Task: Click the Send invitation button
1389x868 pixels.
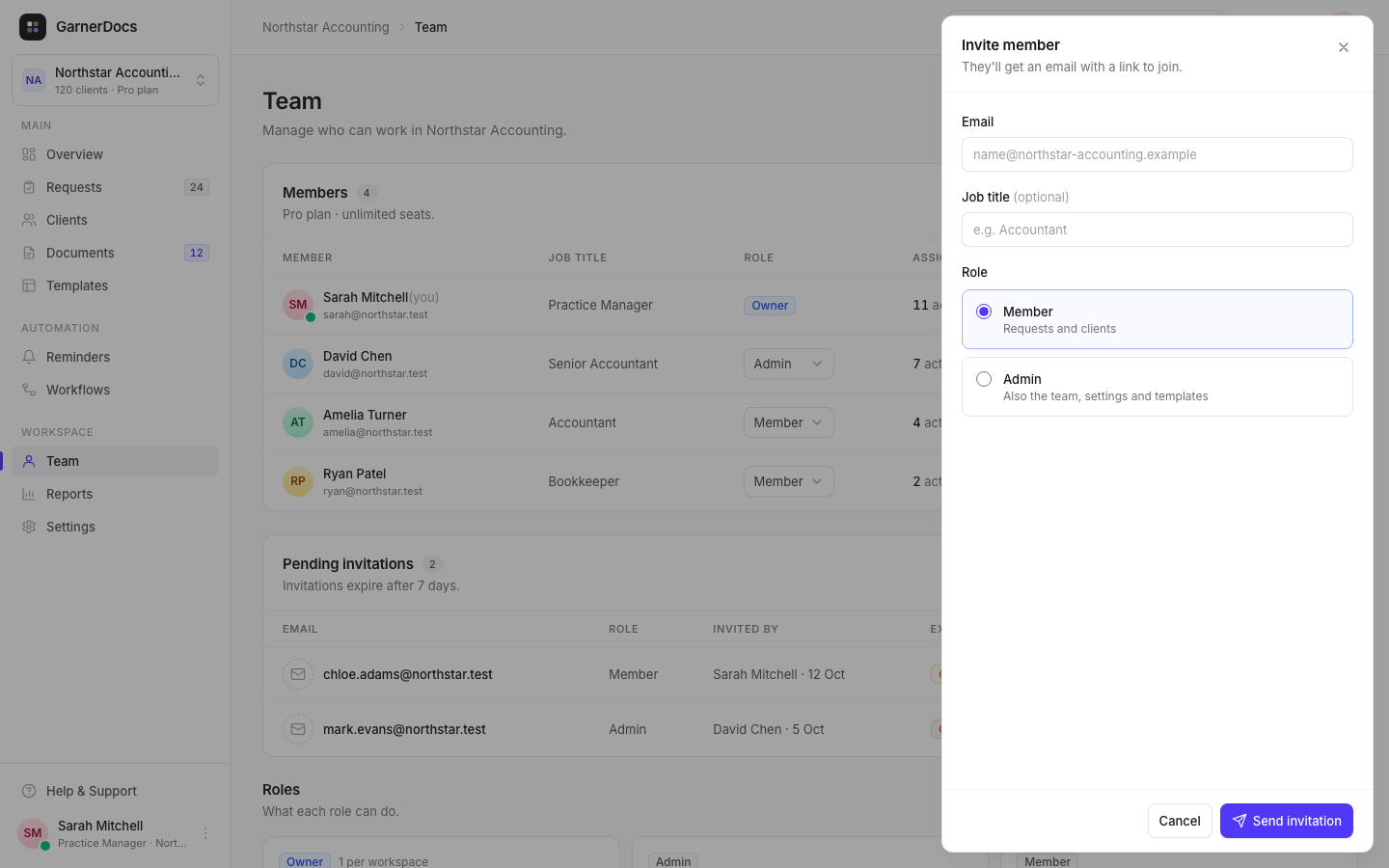Action: (1286, 821)
